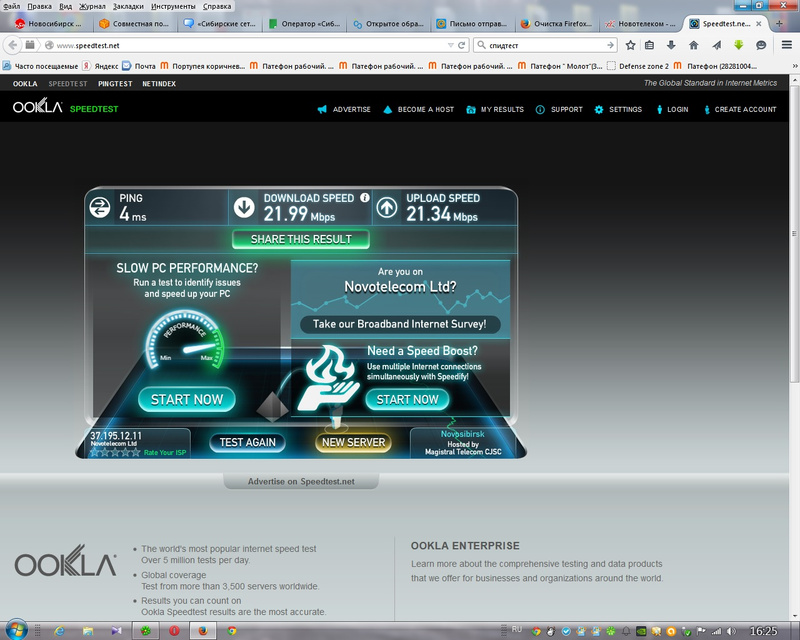Open SETTINGS link
Screen dimensions: 800x640
(x=618, y=109)
